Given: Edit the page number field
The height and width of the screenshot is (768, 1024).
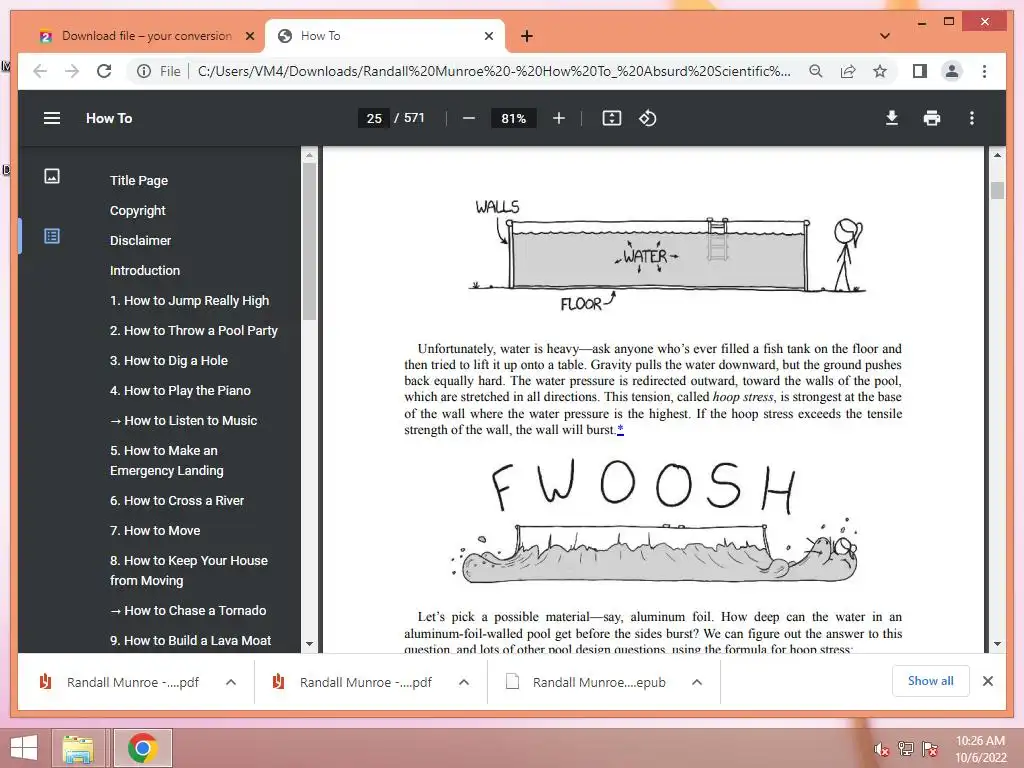Looking at the screenshot, I should [374, 118].
